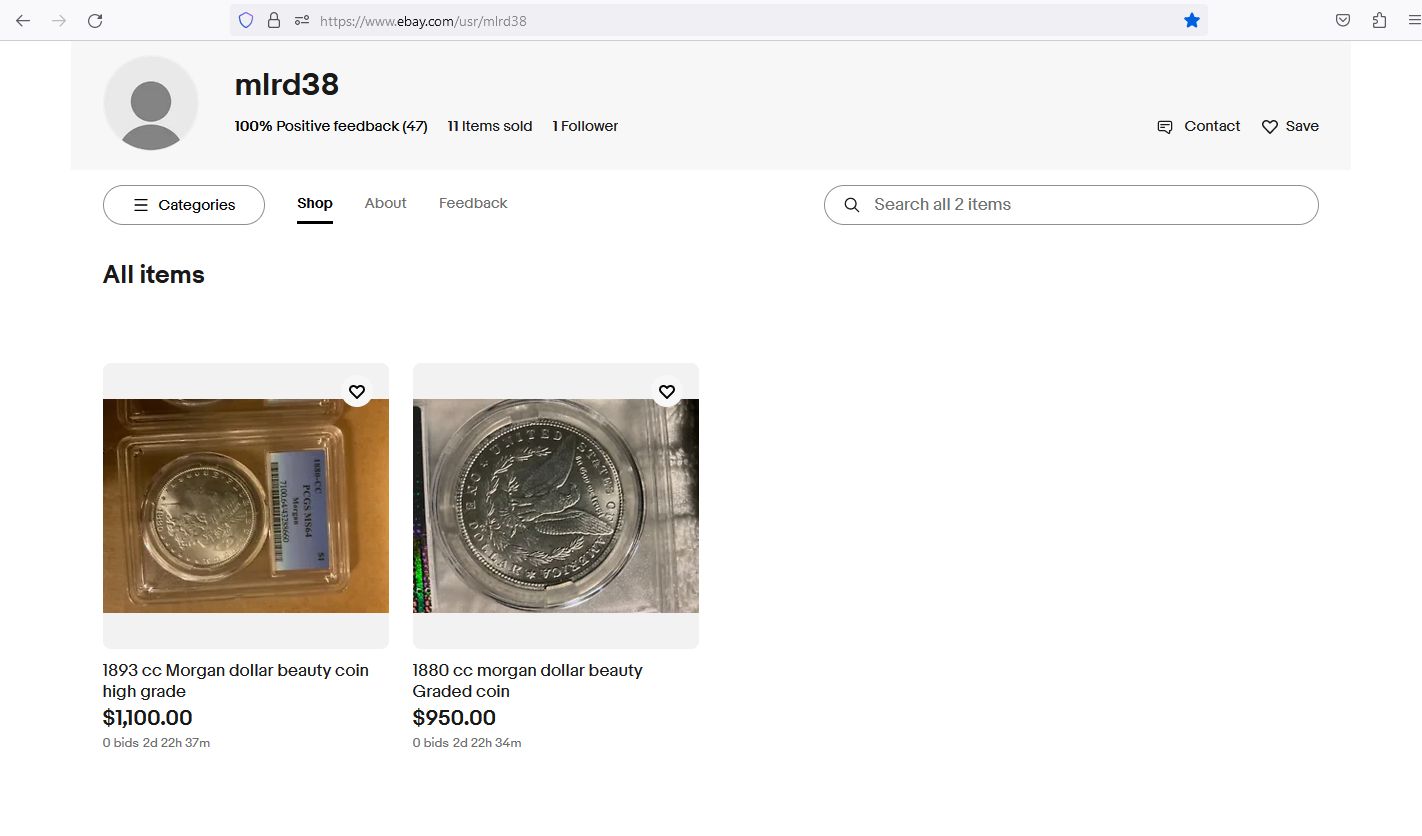
Task: Click the site permissions icon in address bar
Action: (x=302, y=20)
